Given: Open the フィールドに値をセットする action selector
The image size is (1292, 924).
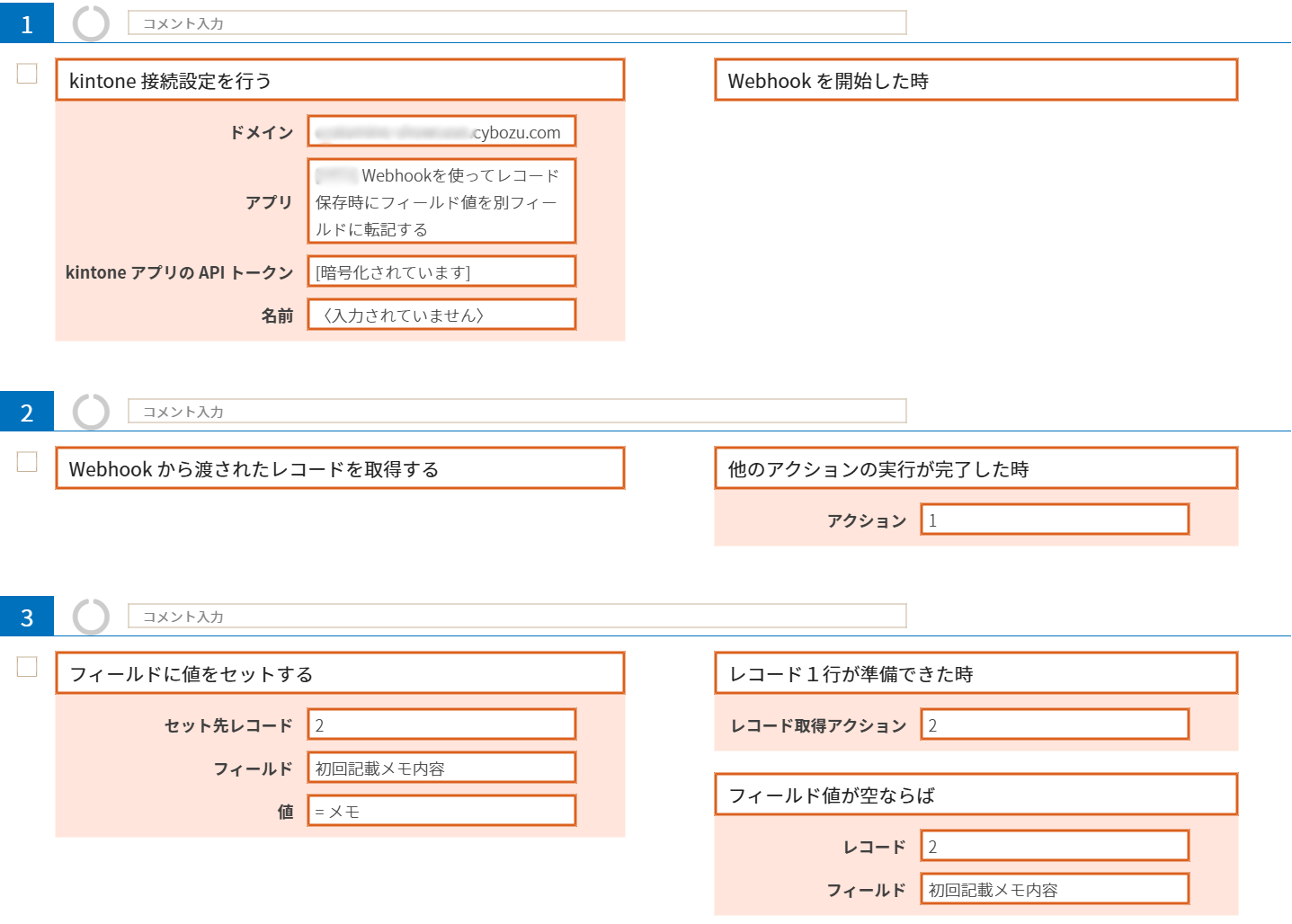Looking at the screenshot, I should pyautogui.click(x=340, y=673).
